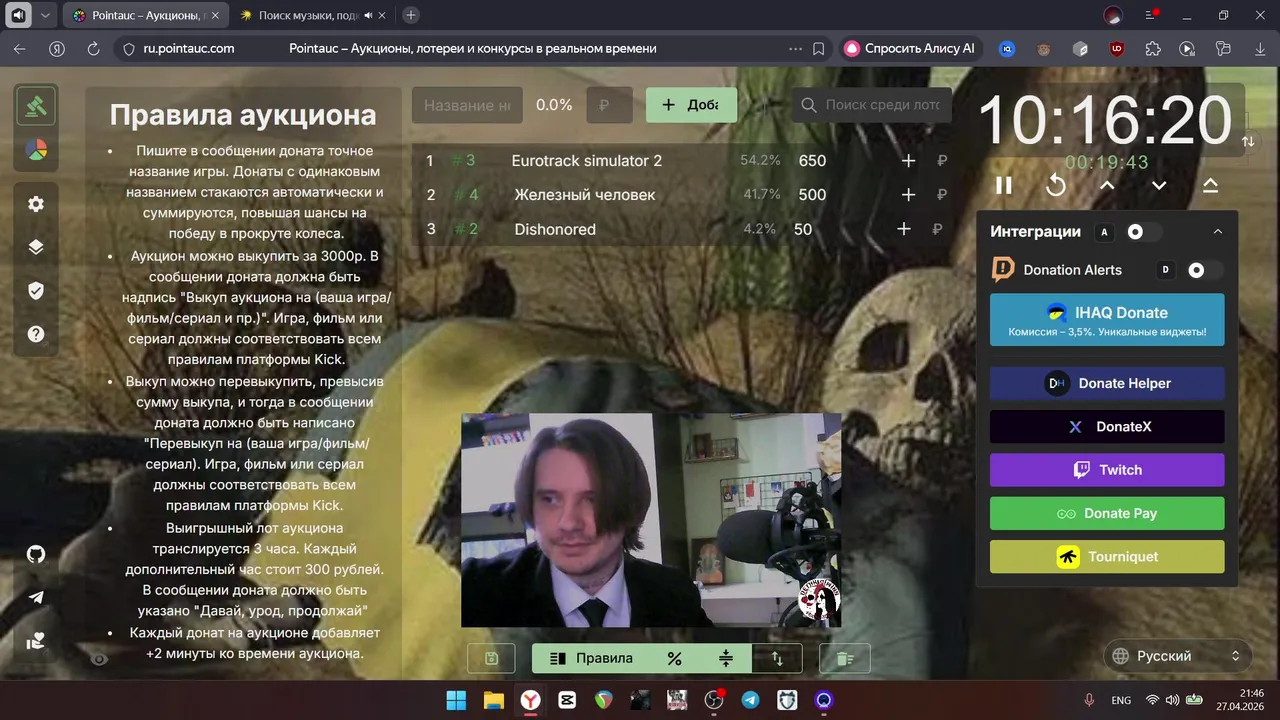This screenshot has height=720, width=1280.
Task: Open the wheel pie-chart page
Action: click(36, 151)
